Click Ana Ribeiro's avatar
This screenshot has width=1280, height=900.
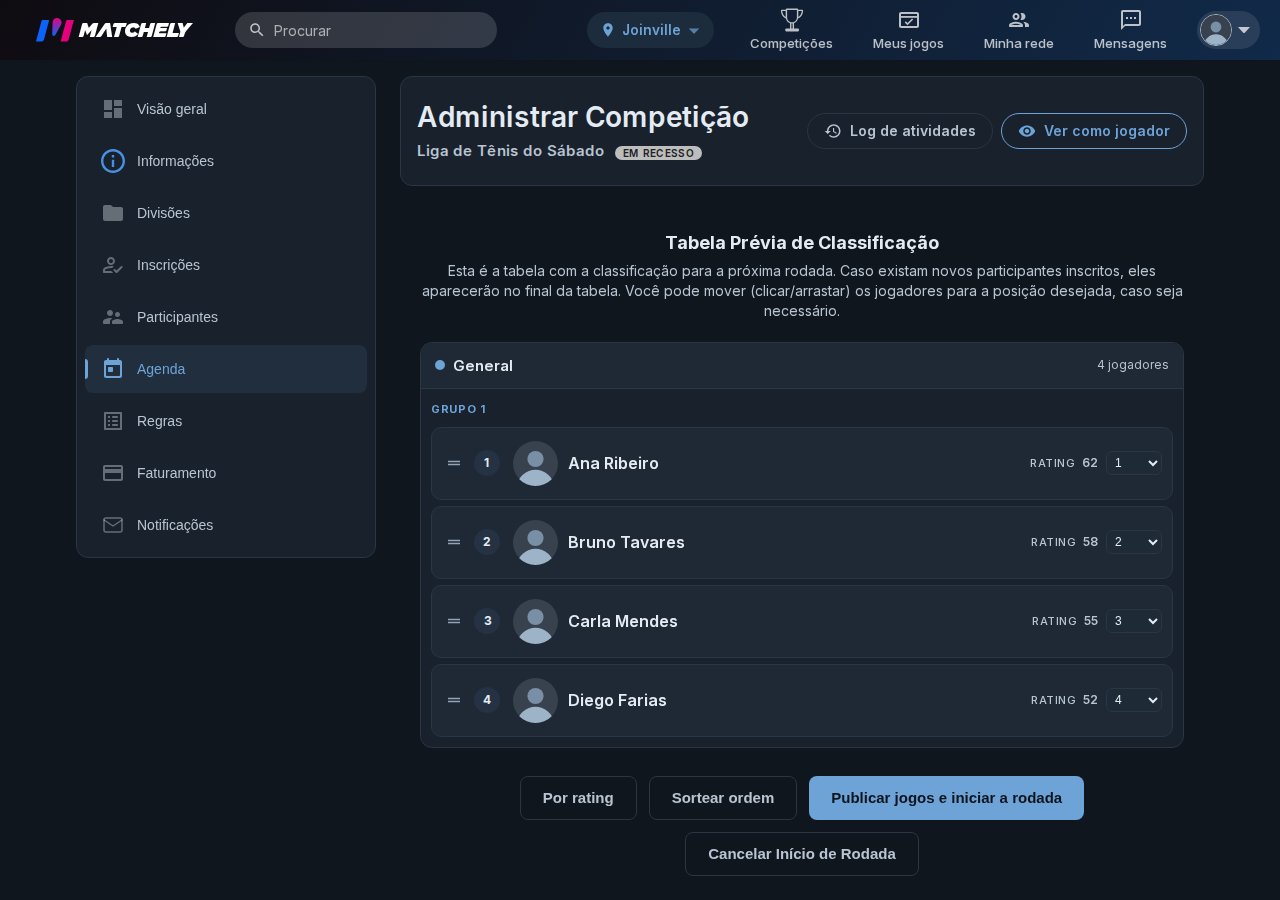coord(535,463)
